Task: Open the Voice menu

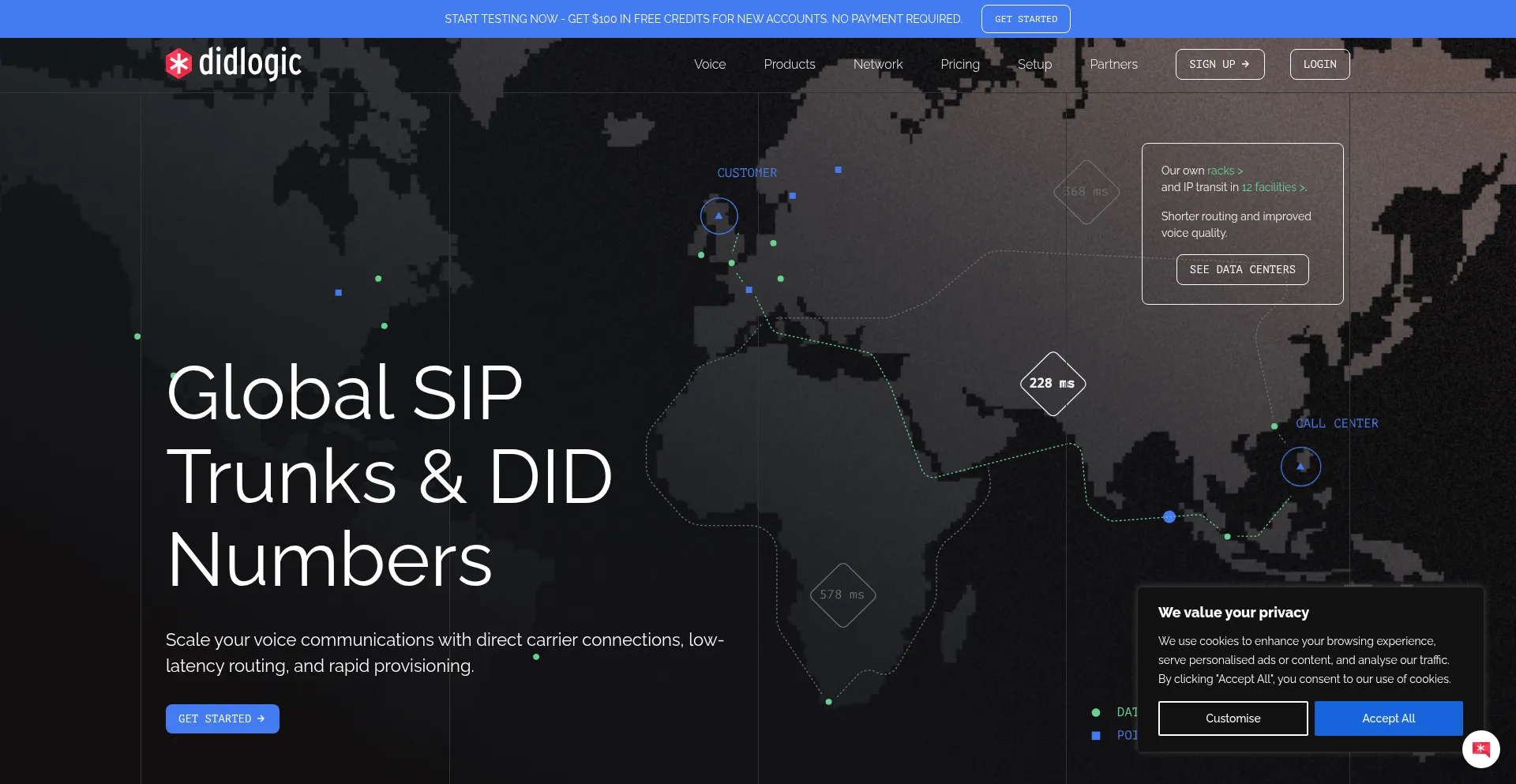Action: [709, 65]
